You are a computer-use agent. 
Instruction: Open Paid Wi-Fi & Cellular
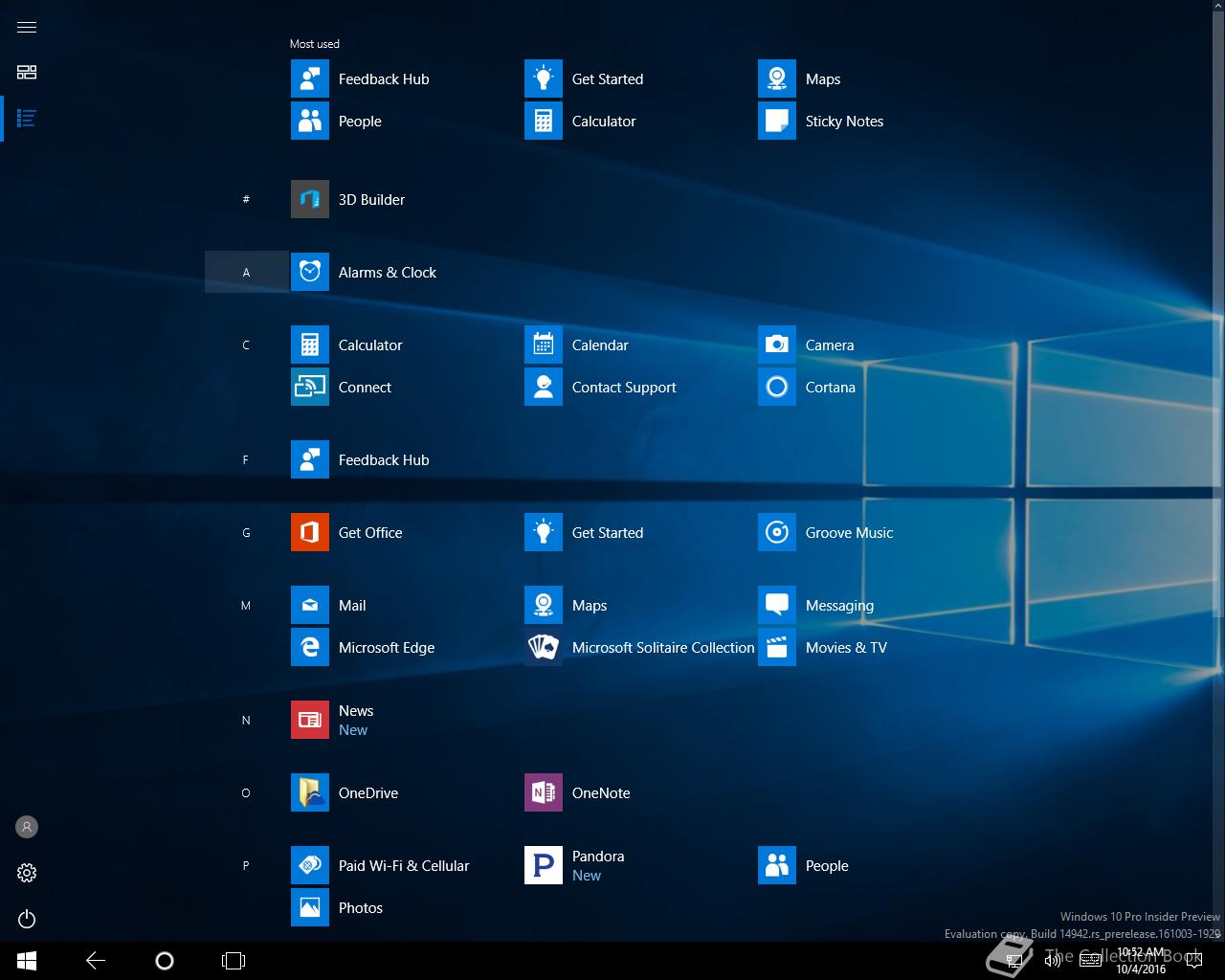[406, 865]
